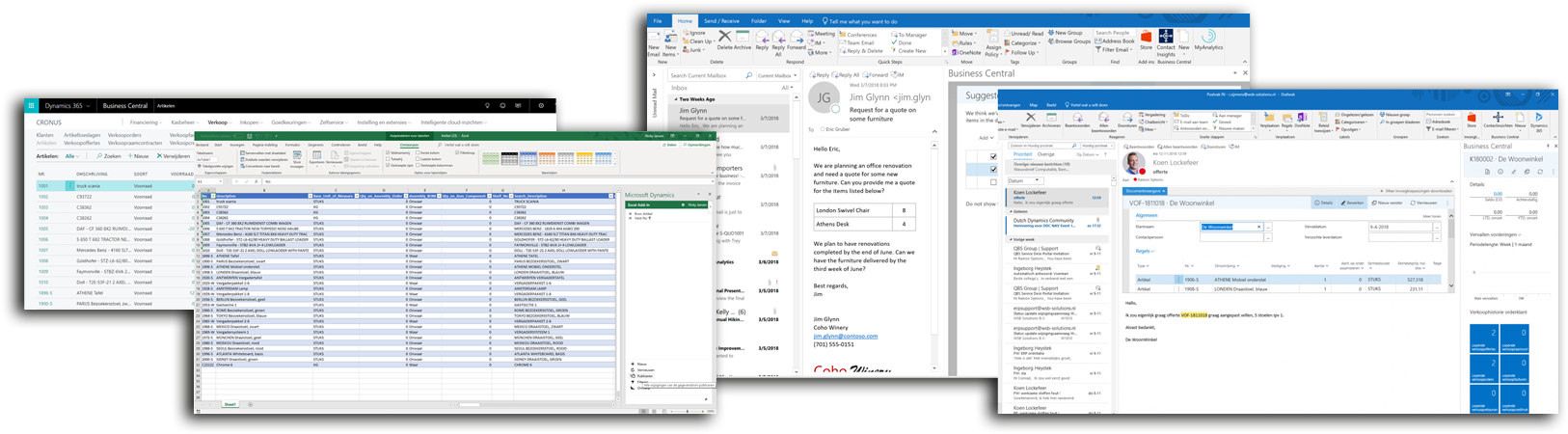Open the Dynamics 365 app launcher waffle icon
The width and height of the screenshot is (1568, 434).
[x=31, y=105]
